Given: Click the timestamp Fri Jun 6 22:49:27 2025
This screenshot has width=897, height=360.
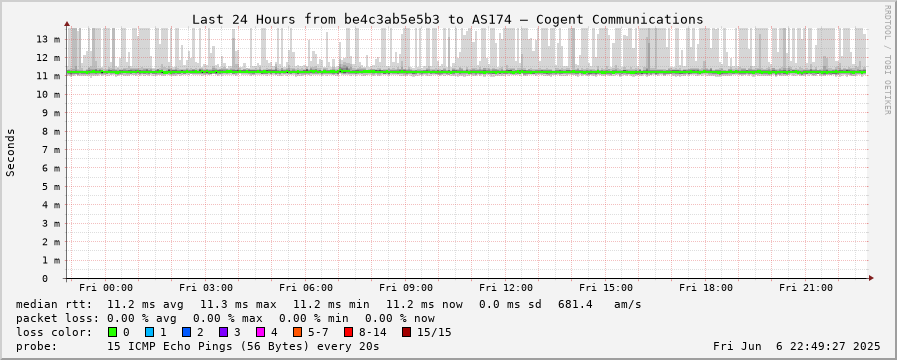Looking at the screenshot, I should (797, 346).
